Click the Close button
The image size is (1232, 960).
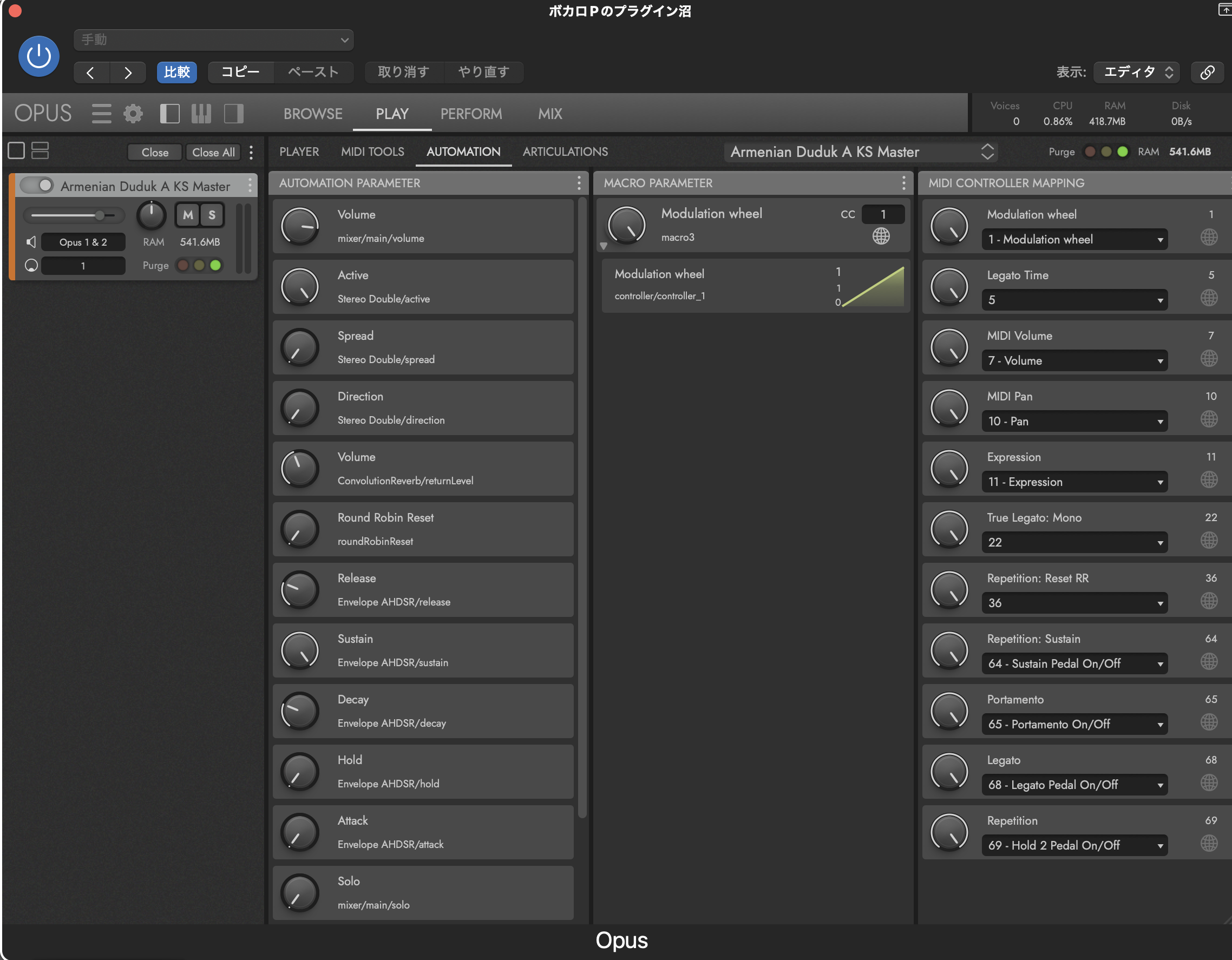[x=155, y=152]
